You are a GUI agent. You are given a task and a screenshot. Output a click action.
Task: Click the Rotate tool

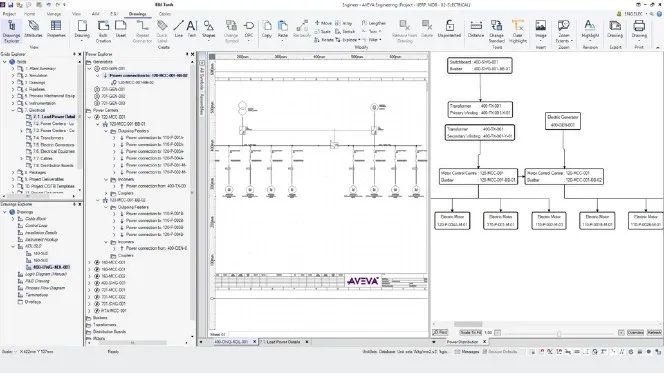pyautogui.click(x=324, y=40)
